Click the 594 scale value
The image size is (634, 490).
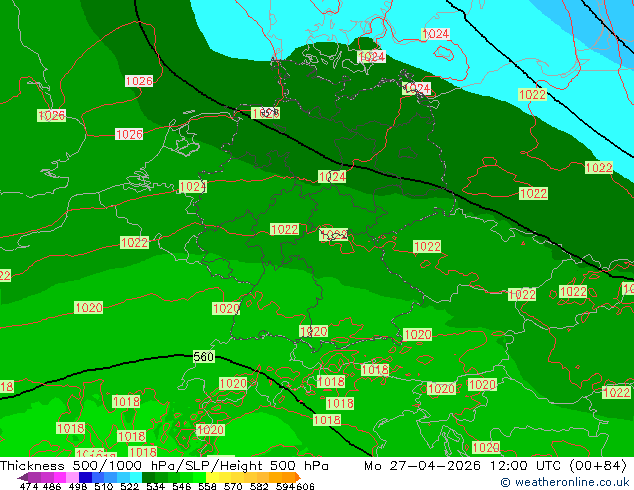(x=285, y=486)
